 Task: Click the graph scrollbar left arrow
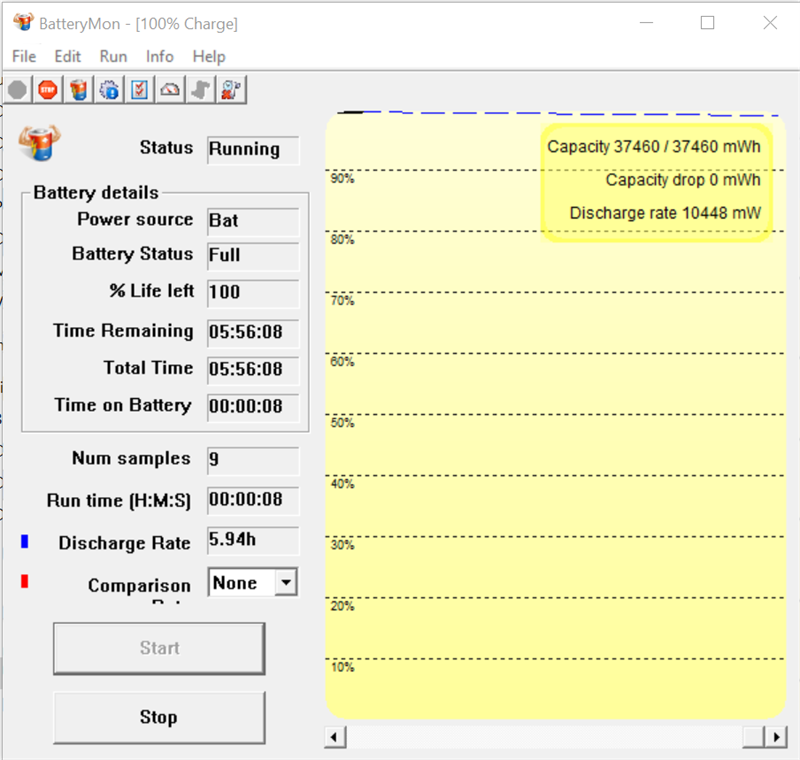(x=335, y=737)
